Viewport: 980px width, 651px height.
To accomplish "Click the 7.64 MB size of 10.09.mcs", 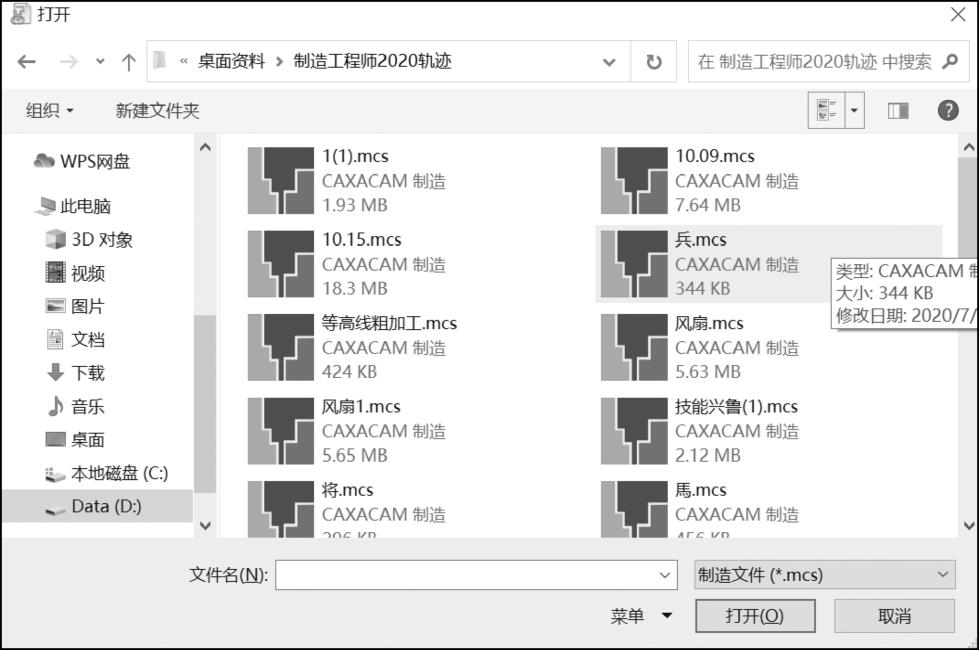I will click(x=708, y=205).
